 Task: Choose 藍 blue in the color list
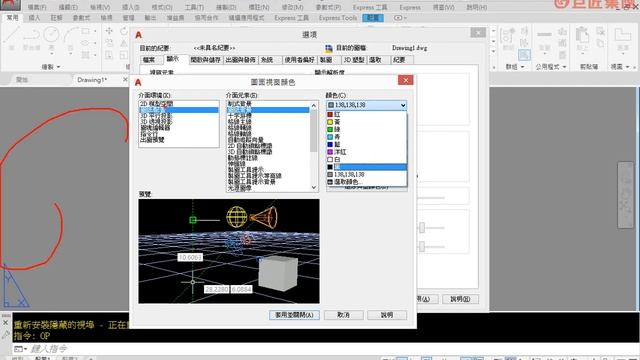pyautogui.click(x=367, y=144)
